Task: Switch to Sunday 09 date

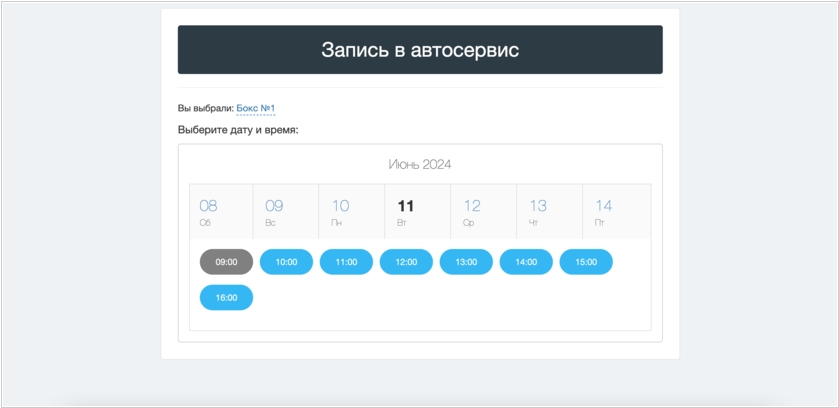Action: 286,212
